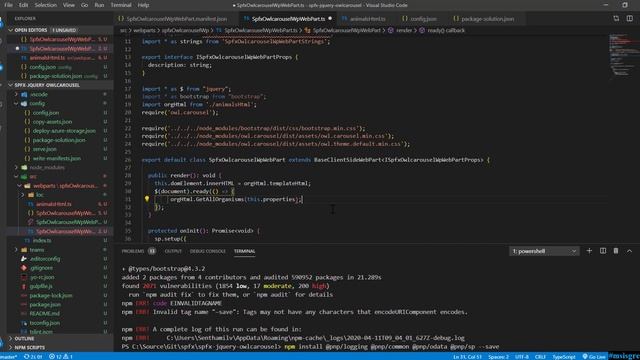Screen dimensions: 640x360
Task: Add a new terminal with the plus icon
Action: click(589, 251)
